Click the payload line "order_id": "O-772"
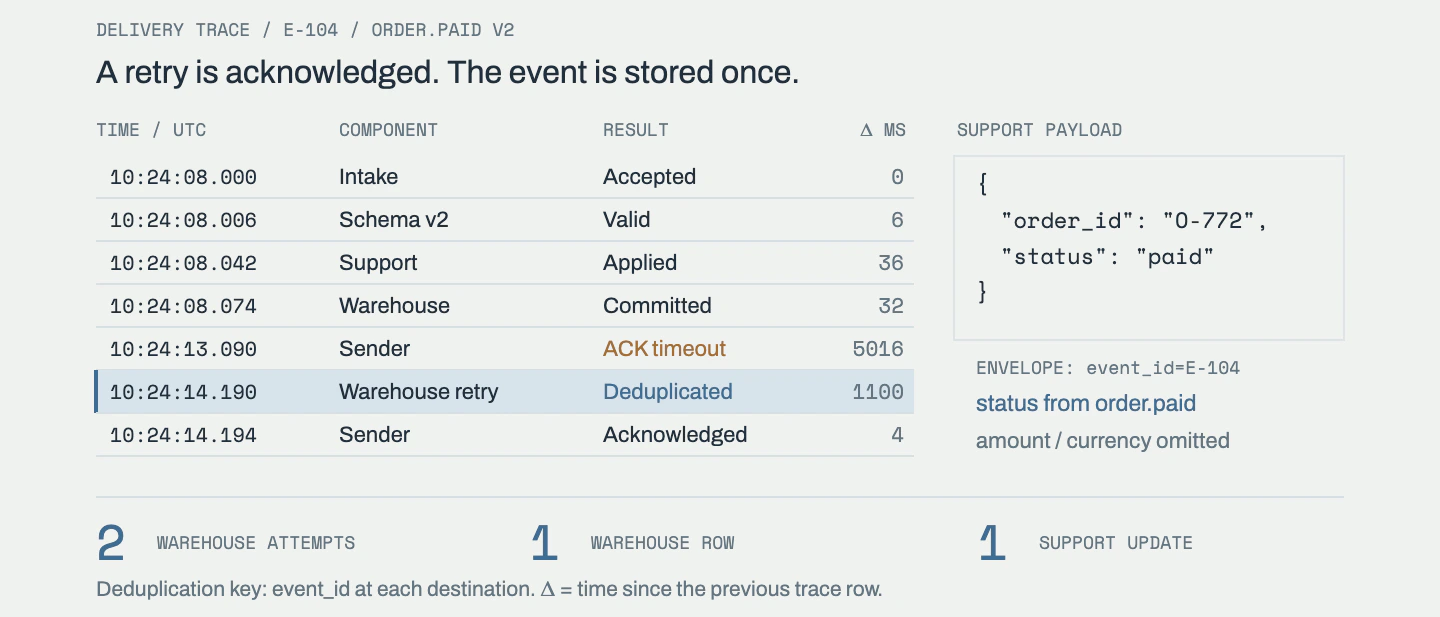This screenshot has height=617, width=1440. pyautogui.click(x=1134, y=220)
